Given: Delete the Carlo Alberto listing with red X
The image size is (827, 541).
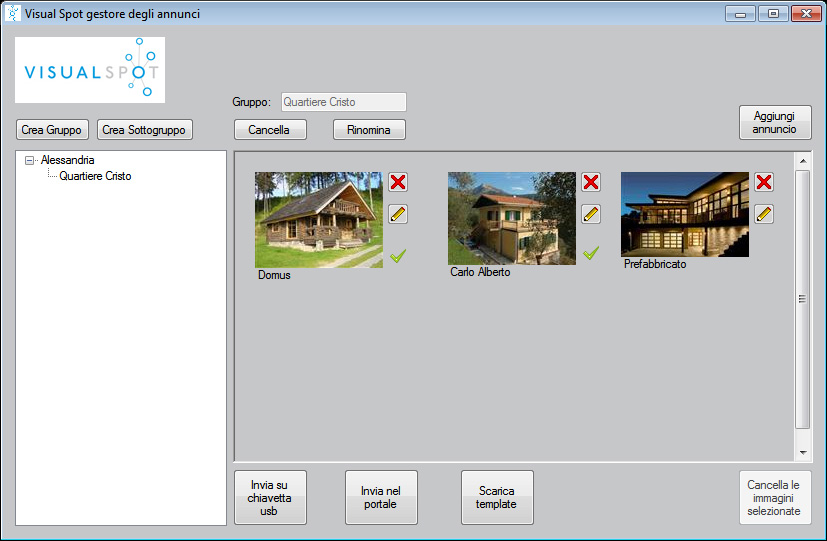Looking at the screenshot, I should point(591,182).
